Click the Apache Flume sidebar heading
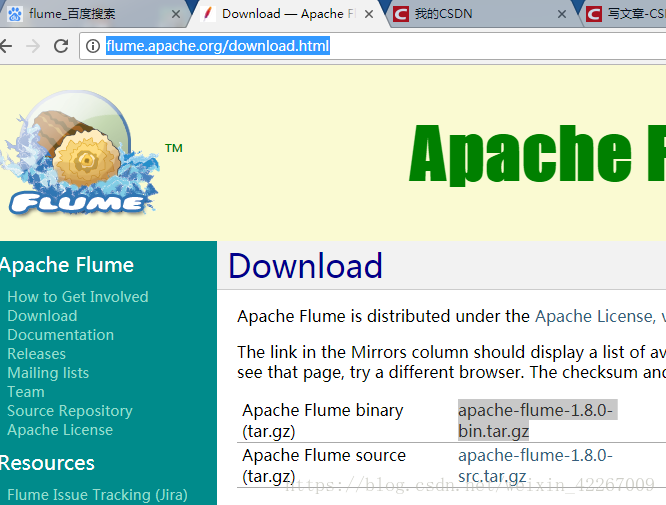Viewport: 666px width, 505px height. 67,265
